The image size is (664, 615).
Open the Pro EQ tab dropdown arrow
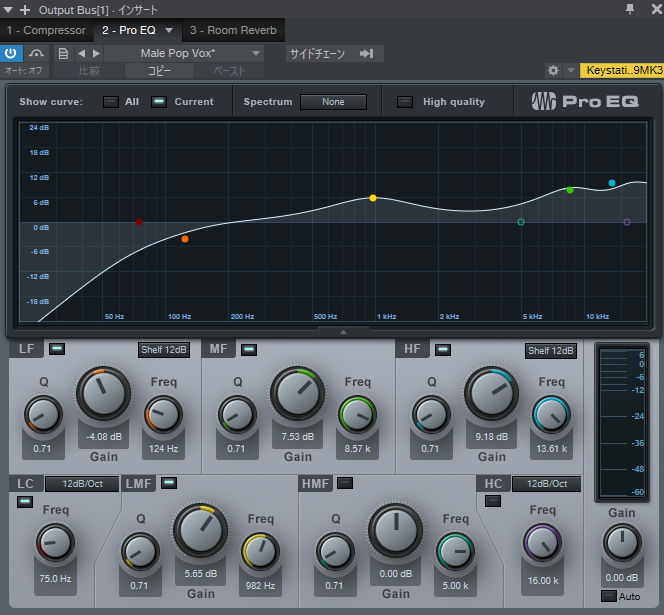(169, 30)
